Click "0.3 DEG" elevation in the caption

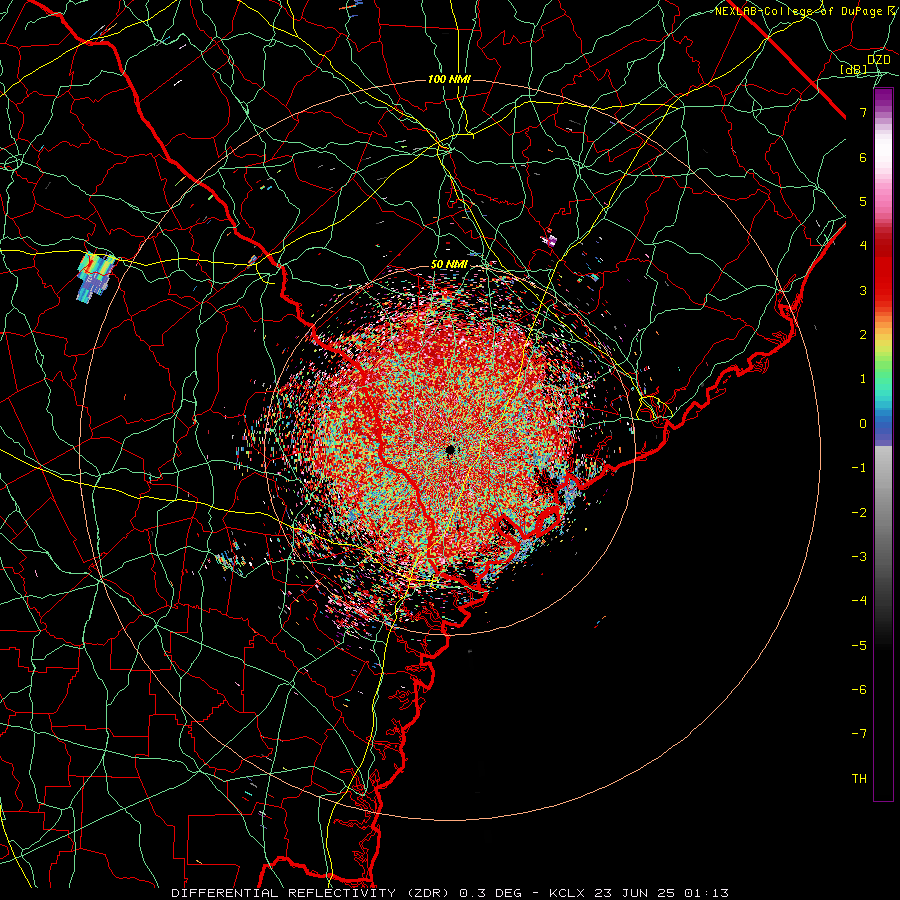coord(491,893)
